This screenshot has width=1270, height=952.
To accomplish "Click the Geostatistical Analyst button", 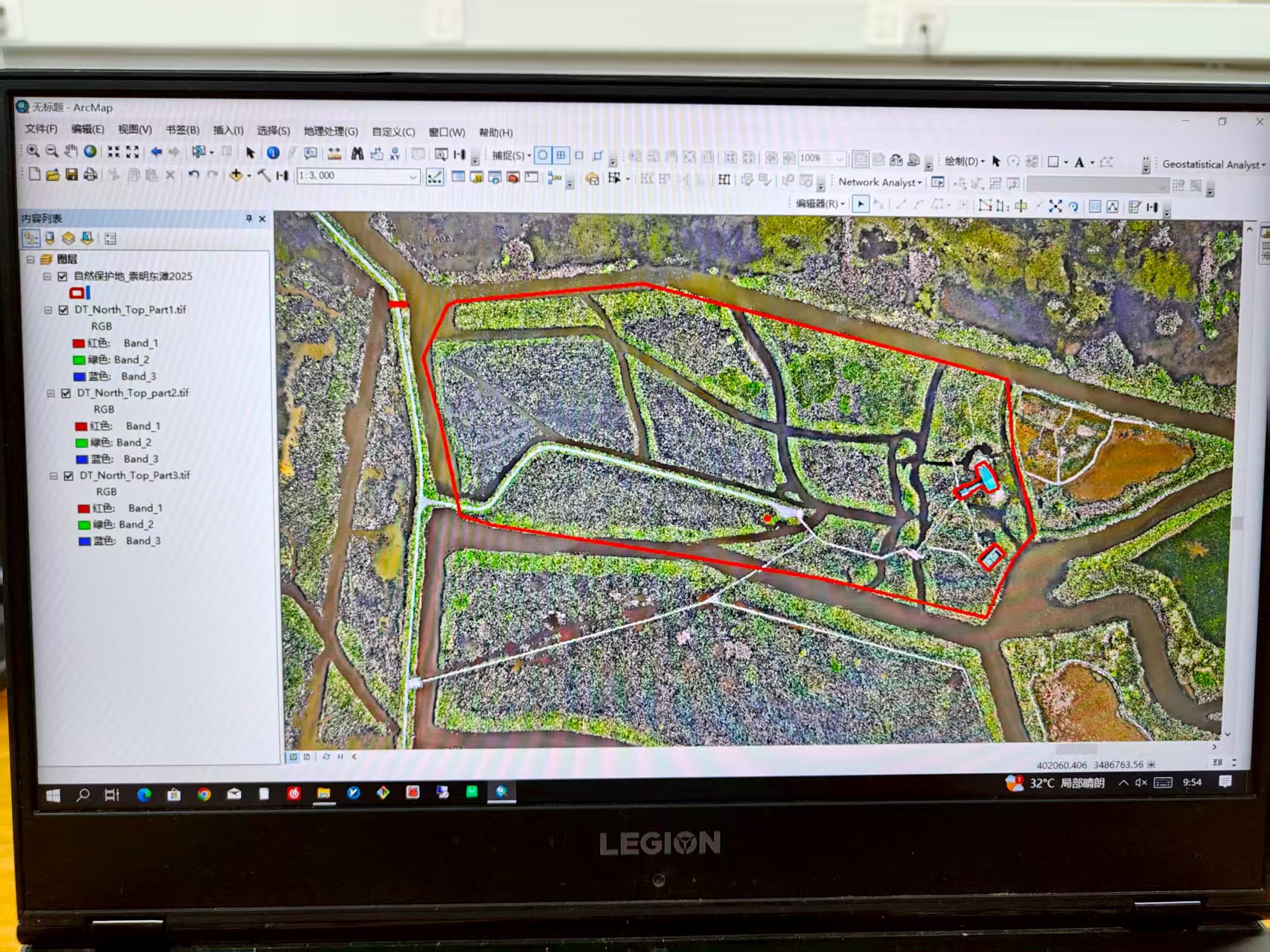I will (1211, 164).
